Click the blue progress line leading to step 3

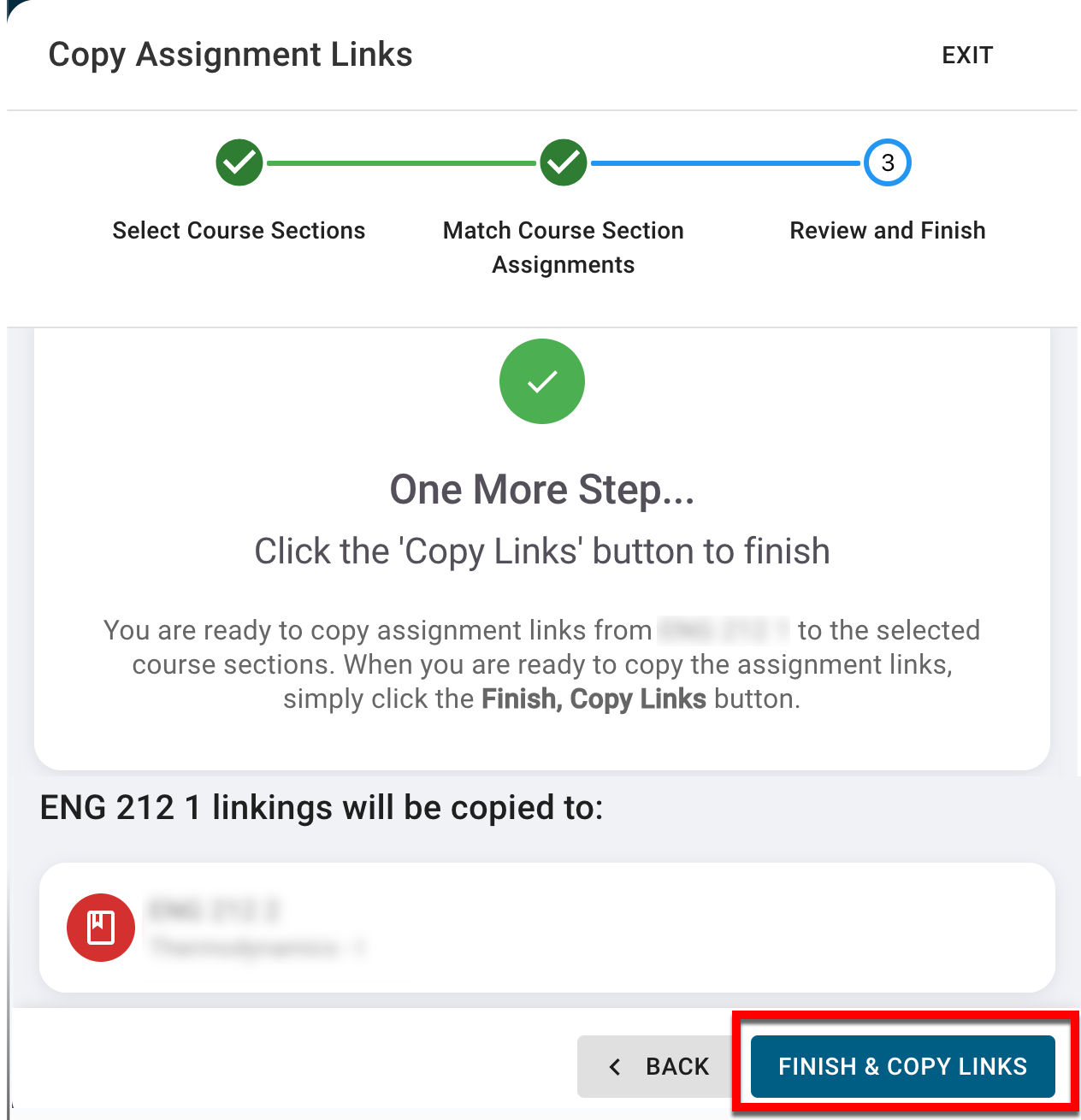pos(725,162)
